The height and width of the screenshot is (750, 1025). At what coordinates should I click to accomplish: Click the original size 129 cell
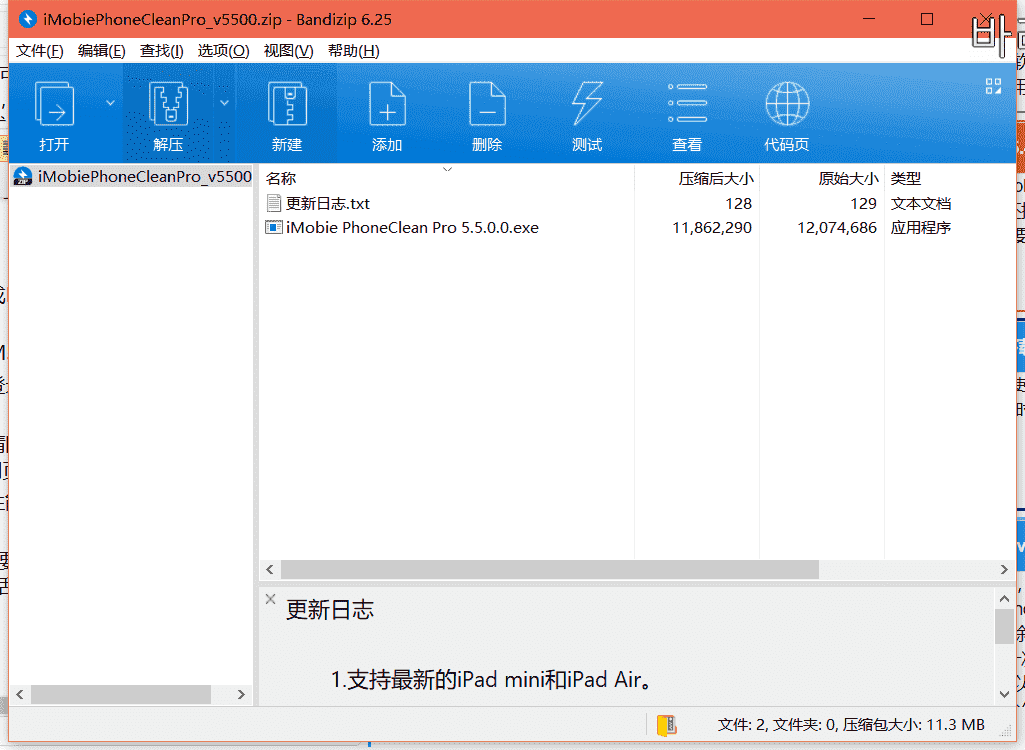point(864,204)
